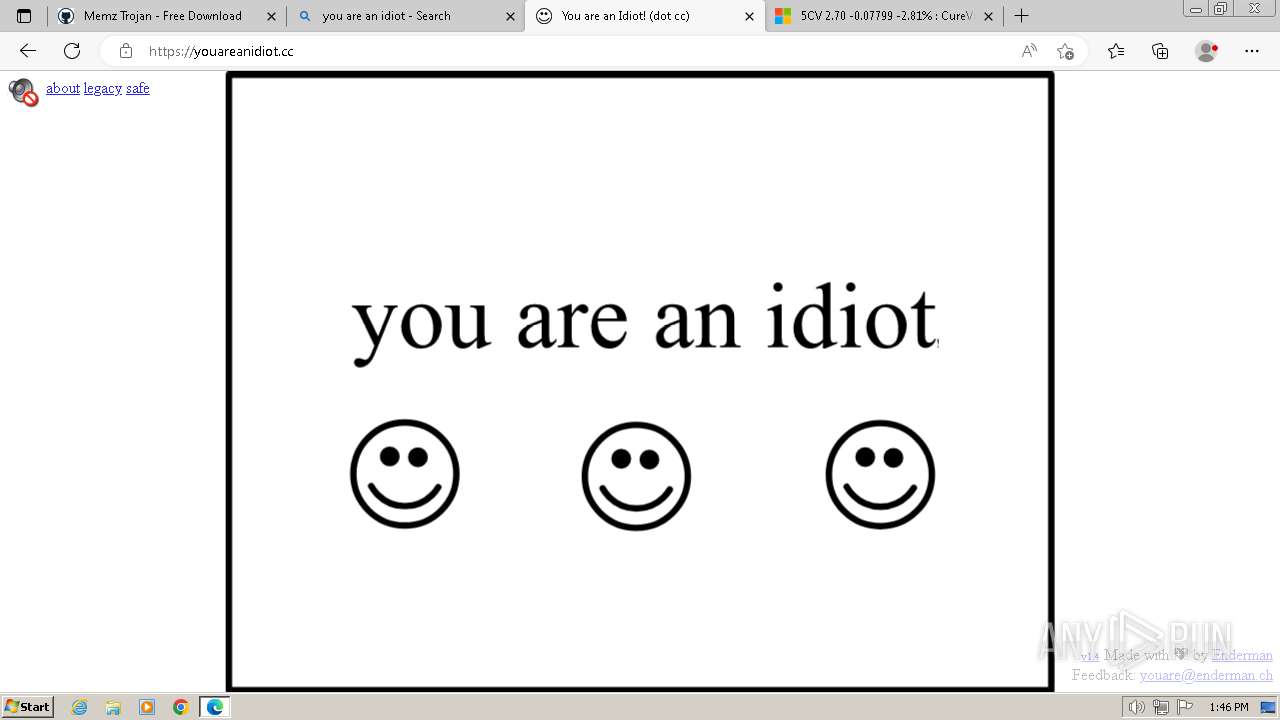Screen dimensions: 1280x720
Task: Open the network tray icon
Action: point(1161,707)
